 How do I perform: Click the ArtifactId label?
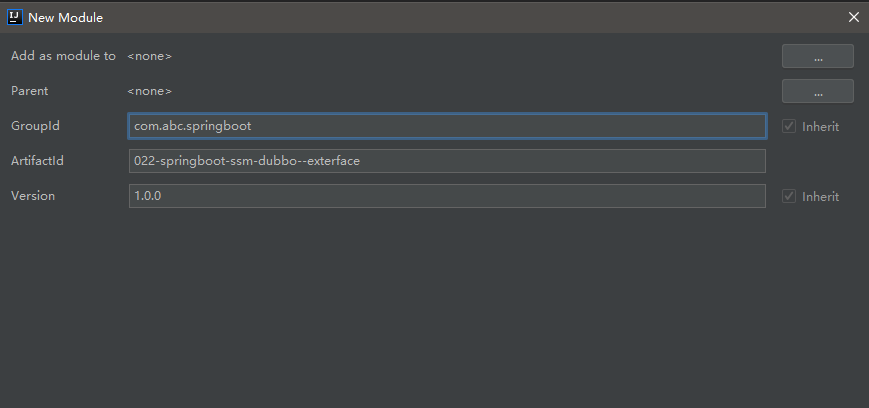click(38, 161)
